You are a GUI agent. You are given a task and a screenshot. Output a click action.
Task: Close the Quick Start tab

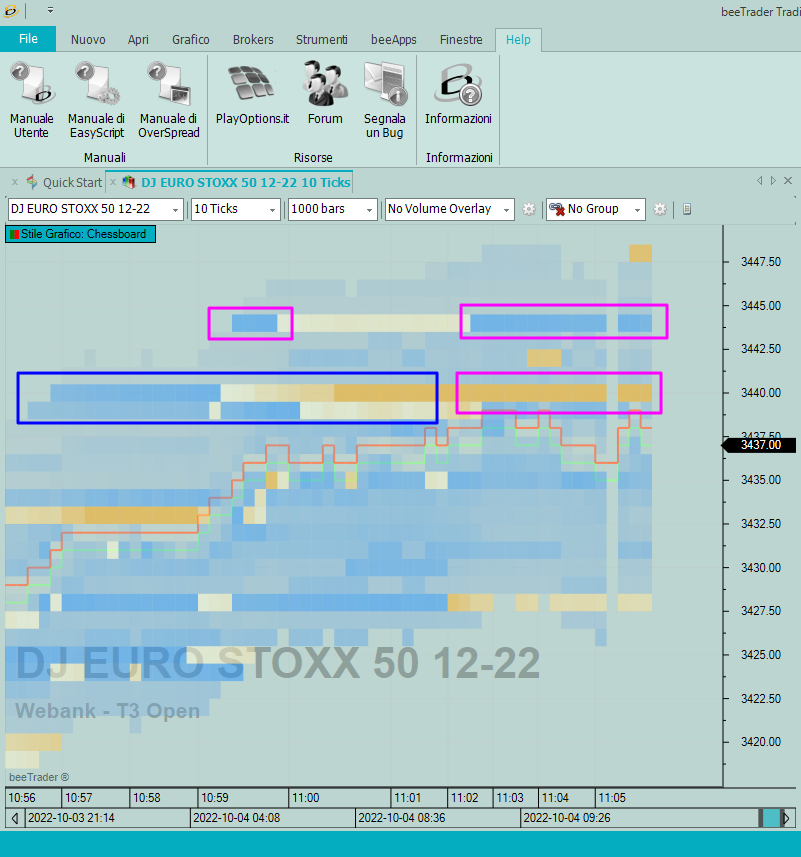tap(15, 182)
